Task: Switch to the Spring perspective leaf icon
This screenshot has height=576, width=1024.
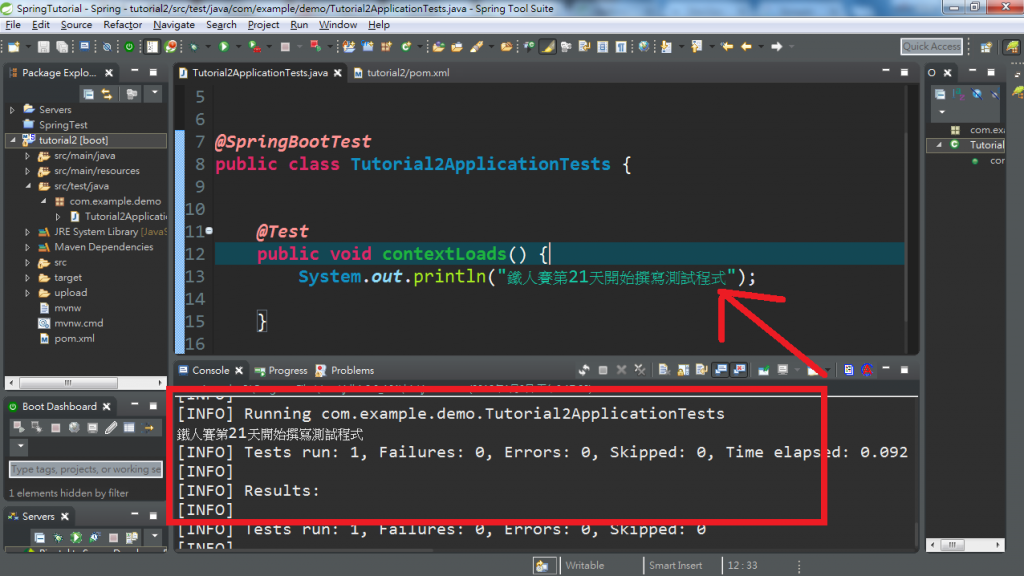Action: pyautogui.click(x=1012, y=46)
